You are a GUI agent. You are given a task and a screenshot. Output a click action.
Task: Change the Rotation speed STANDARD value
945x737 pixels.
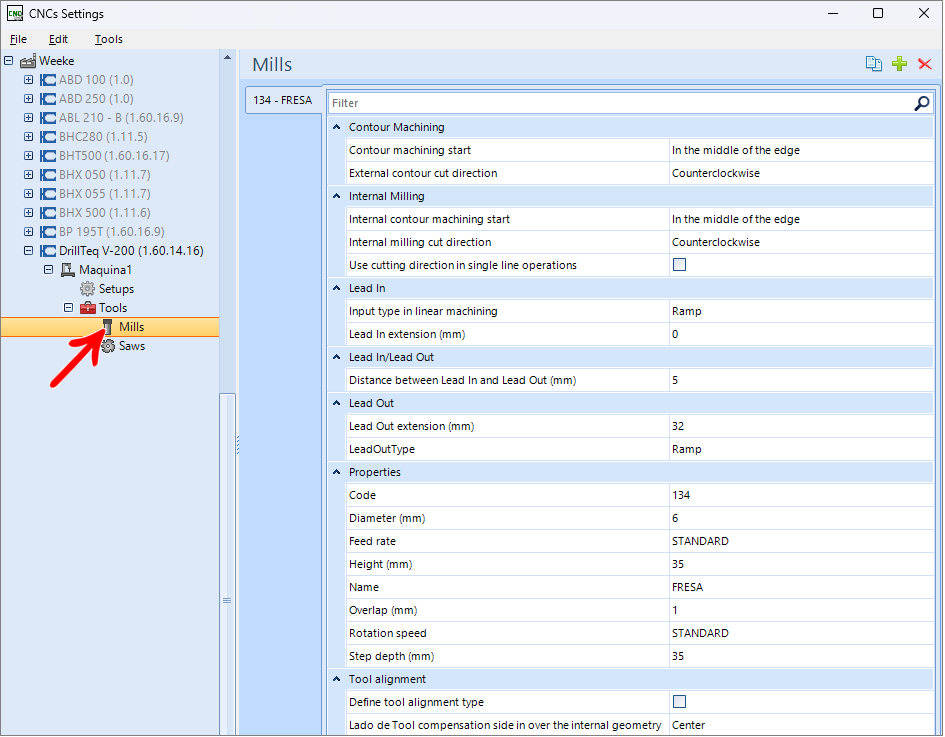[802, 633]
